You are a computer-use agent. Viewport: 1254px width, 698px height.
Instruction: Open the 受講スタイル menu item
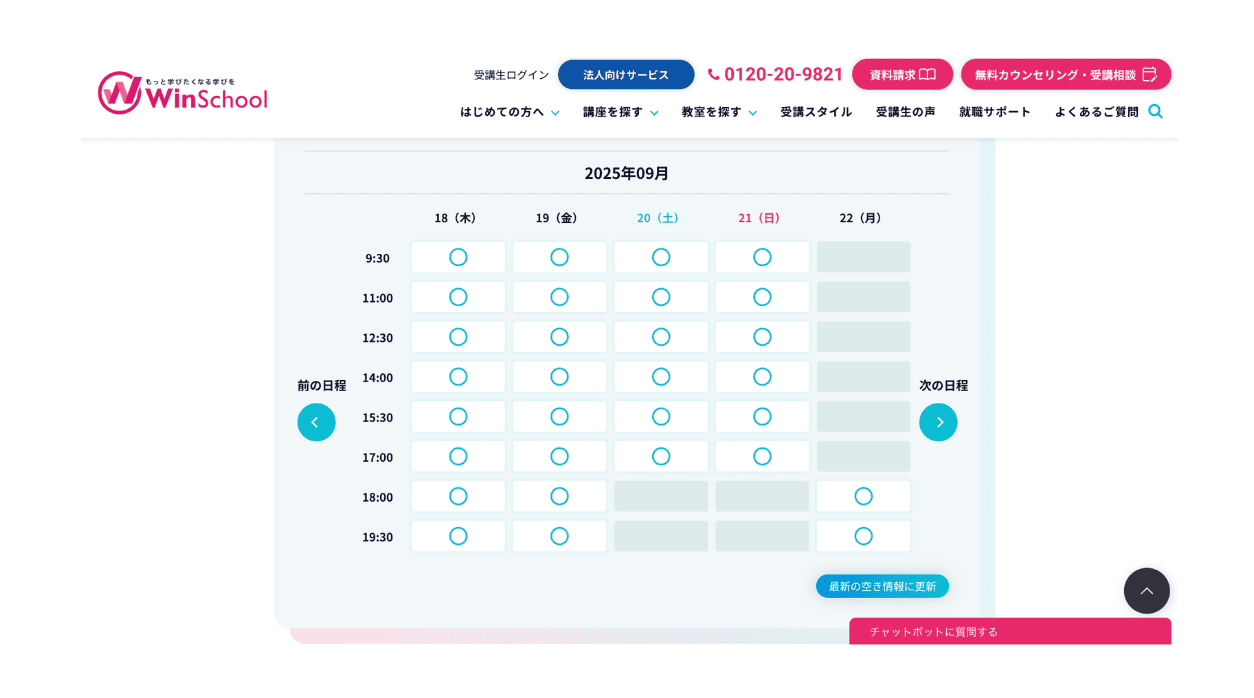(816, 112)
